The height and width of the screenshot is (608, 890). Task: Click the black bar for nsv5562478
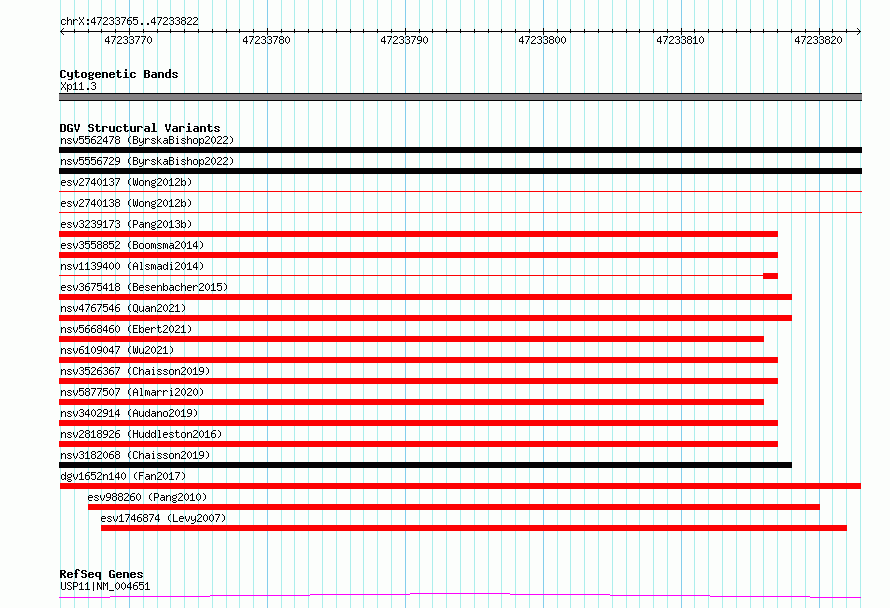click(x=460, y=150)
